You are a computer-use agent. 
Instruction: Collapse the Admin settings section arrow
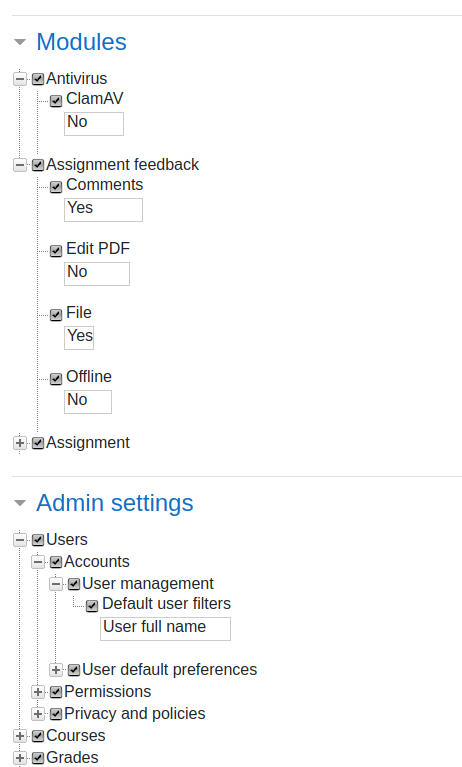[20, 503]
